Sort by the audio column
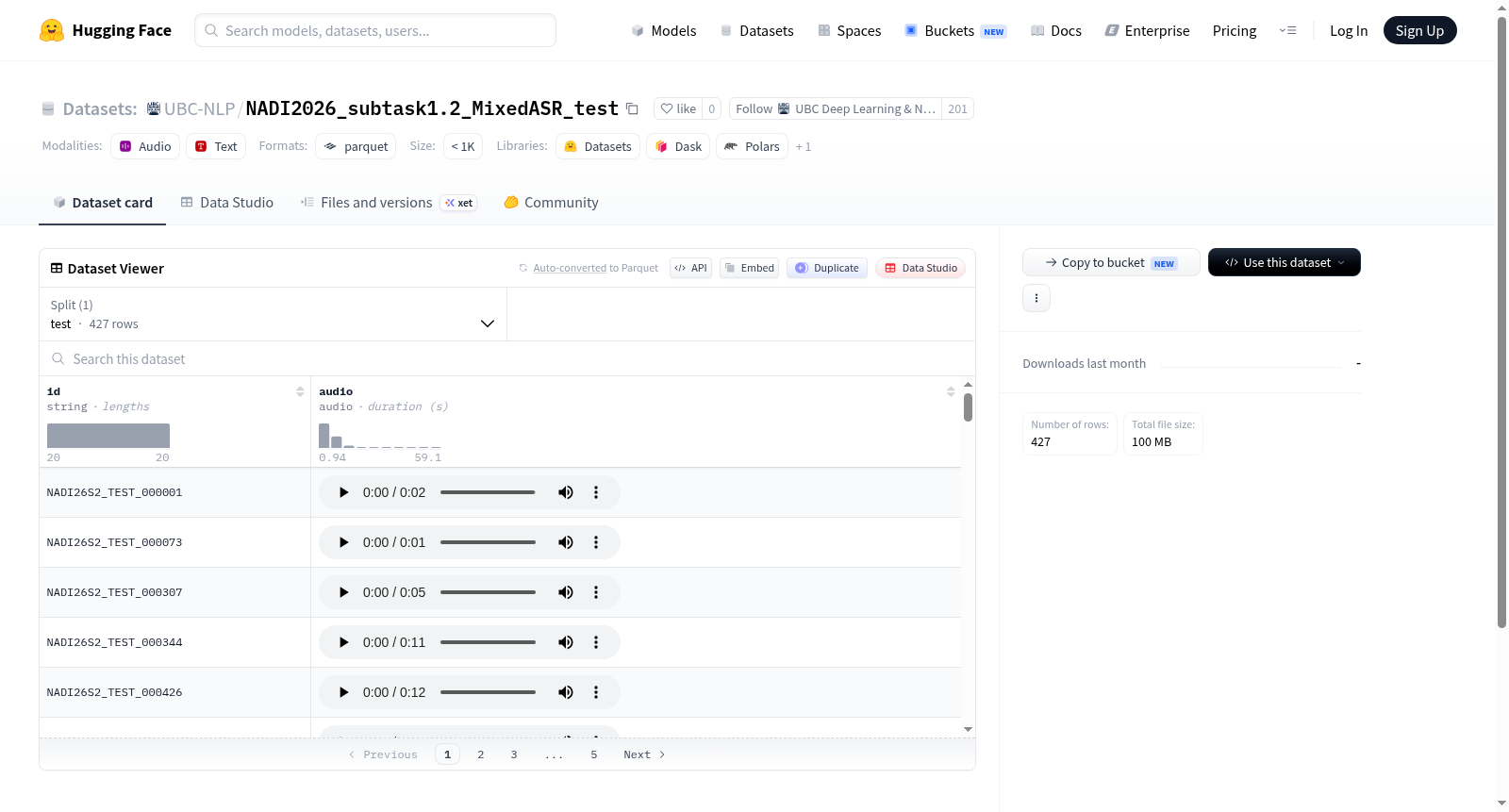Image resolution: width=1509 pixels, height=812 pixels. [951, 391]
